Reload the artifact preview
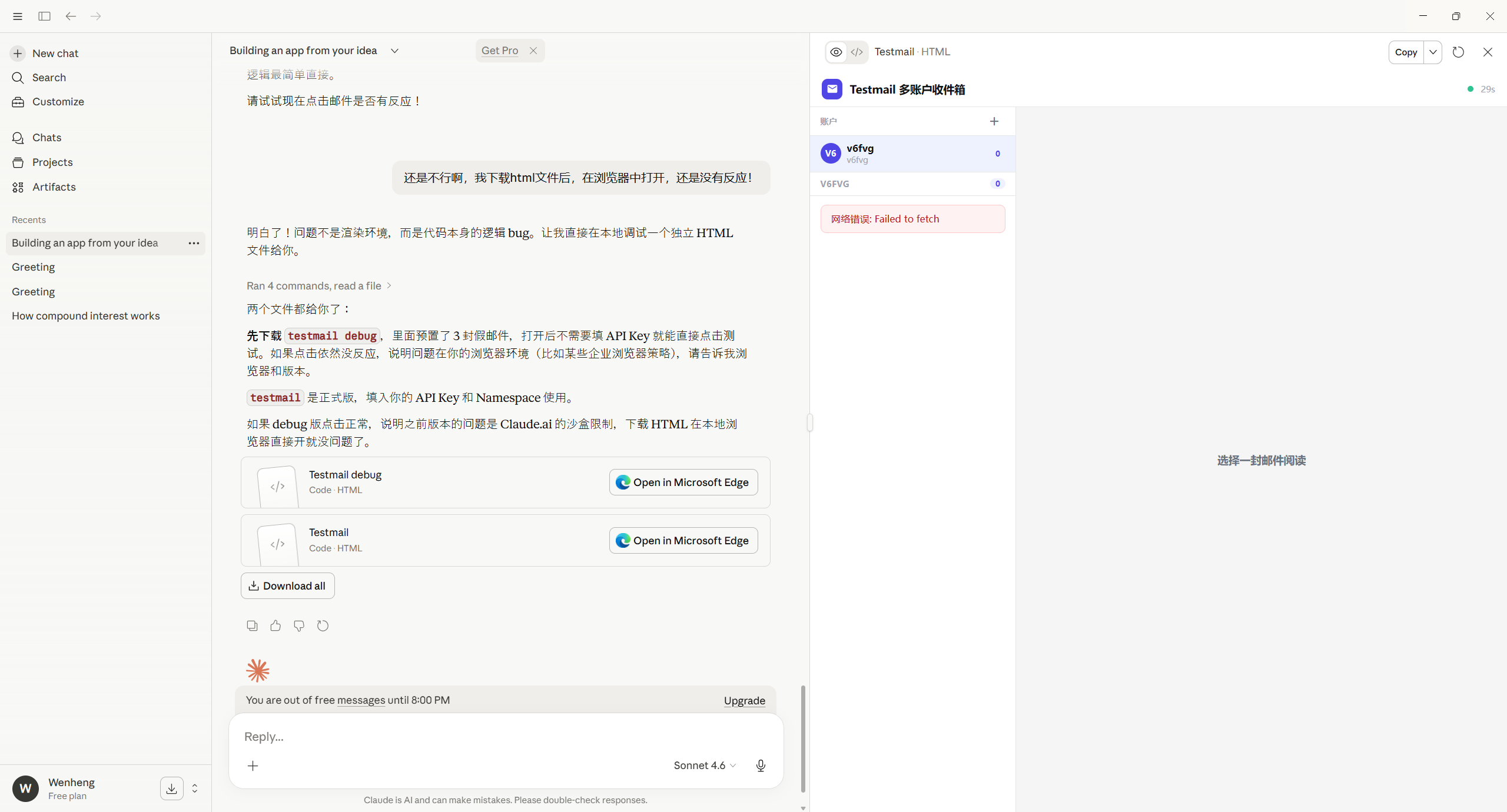This screenshot has width=1507, height=812. pos(1458,52)
